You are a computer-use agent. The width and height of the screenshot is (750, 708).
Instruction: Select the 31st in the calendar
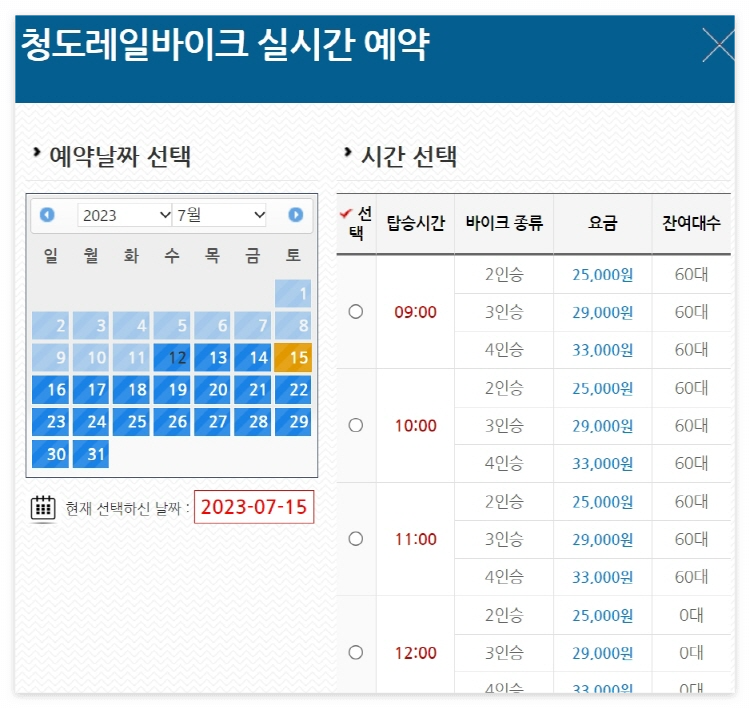tap(91, 454)
